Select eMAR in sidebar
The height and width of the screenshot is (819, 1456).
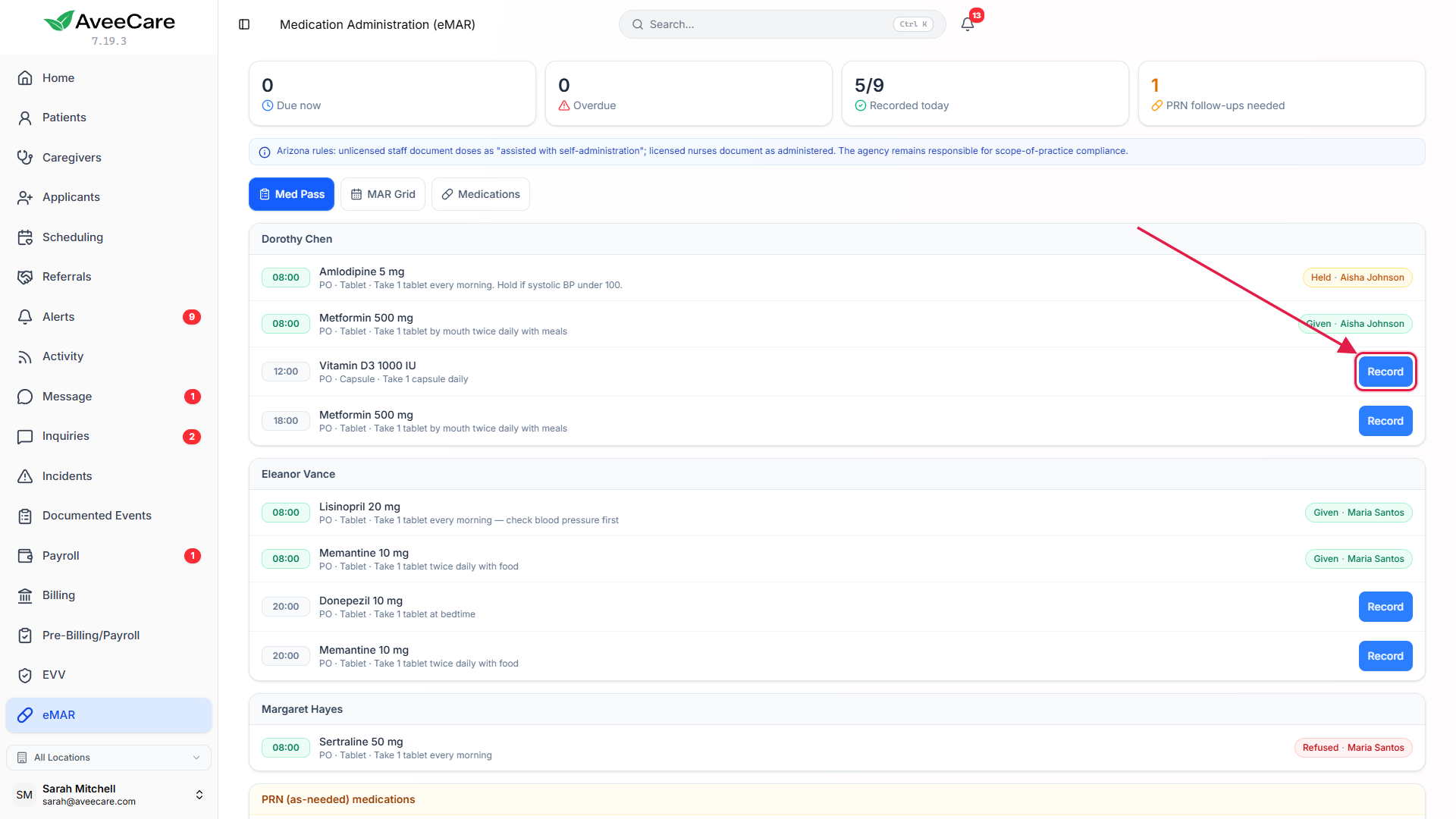[x=108, y=715]
